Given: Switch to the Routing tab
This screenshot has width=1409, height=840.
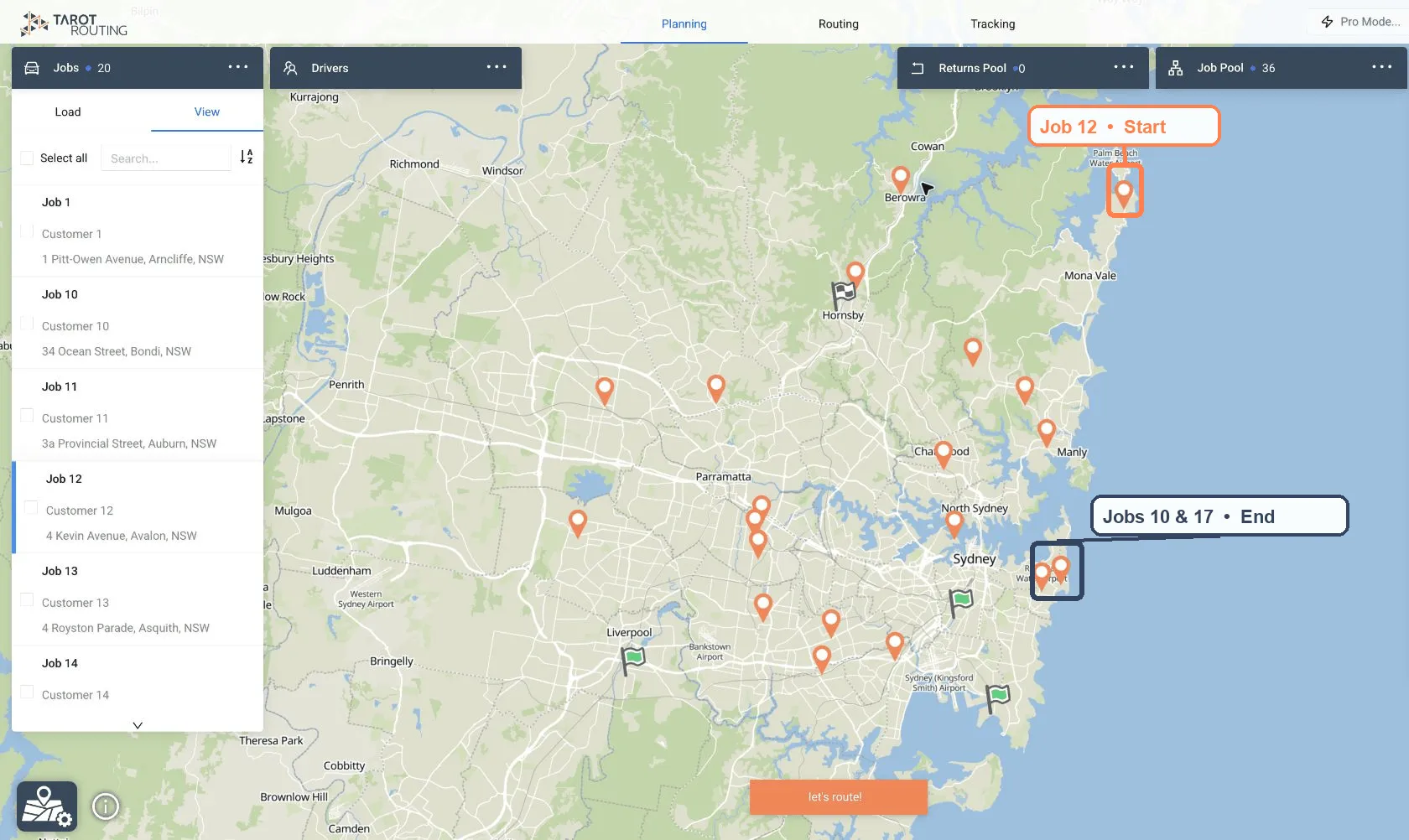Looking at the screenshot, I should tap(839, 23).
